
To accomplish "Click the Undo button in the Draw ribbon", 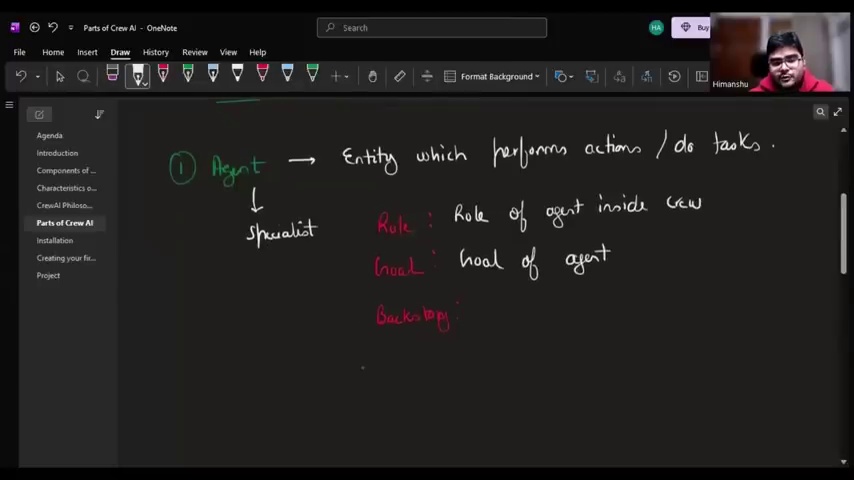I will pos(21,76).
